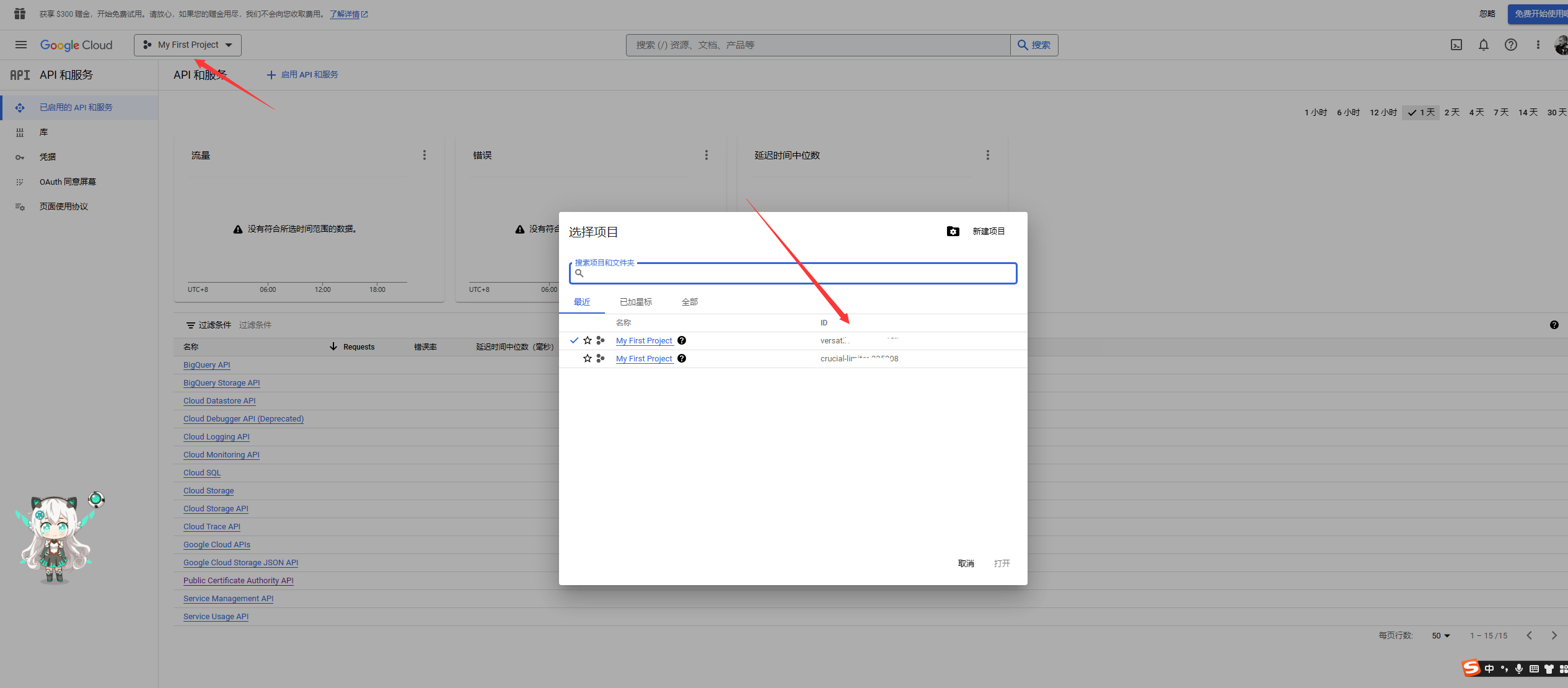Open options menu on 延迟时间中位数 card
1568x688 pixels.
coord(988,155)
